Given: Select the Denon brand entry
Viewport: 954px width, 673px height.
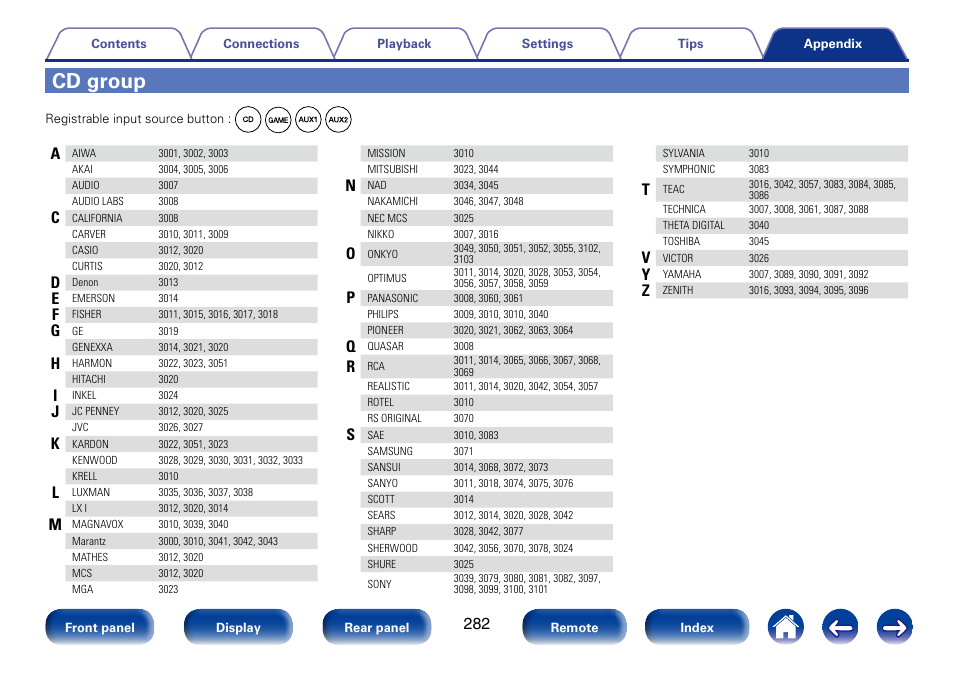Looking at the screenshot, I should [x=85, y=282].
